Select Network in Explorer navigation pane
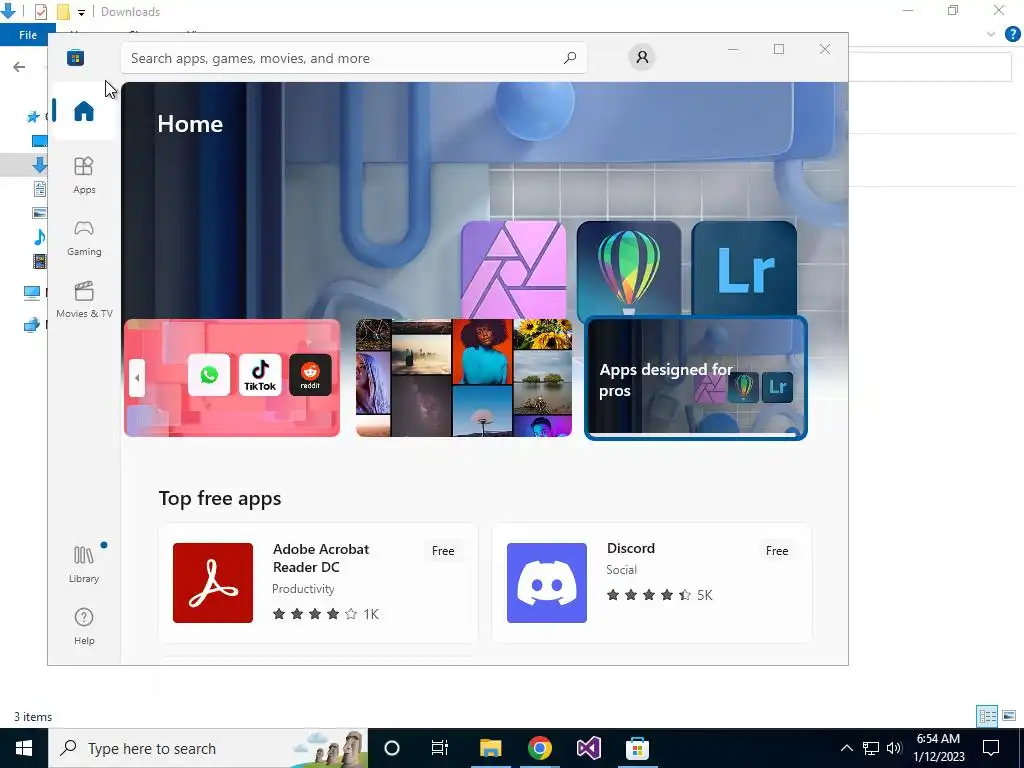The height and width of the screenshot is (768, 1024). [32, 325]
